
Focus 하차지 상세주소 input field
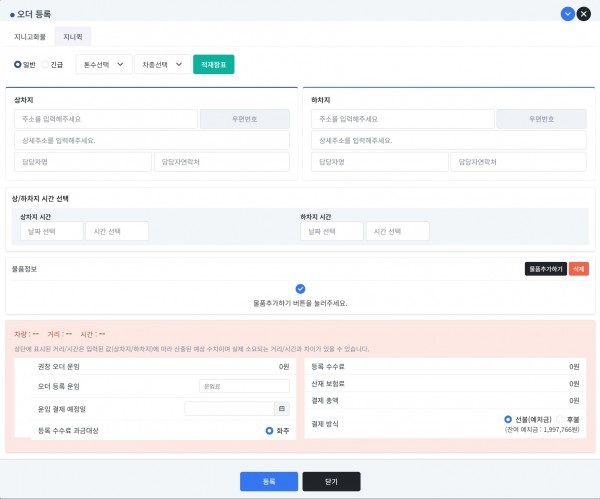[x=449, y=140]
